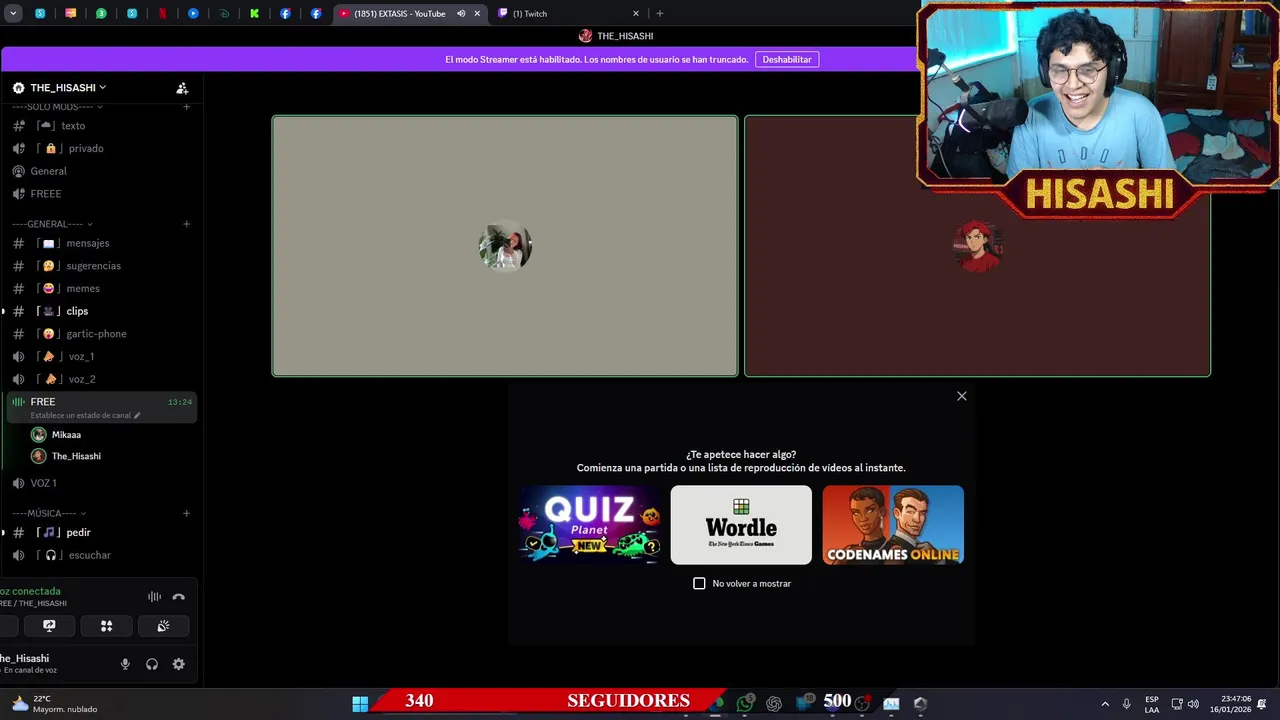This screenshot has width=1280, height=720.
Task: Open the taskbar volume control
Action: pos(1193,704)
